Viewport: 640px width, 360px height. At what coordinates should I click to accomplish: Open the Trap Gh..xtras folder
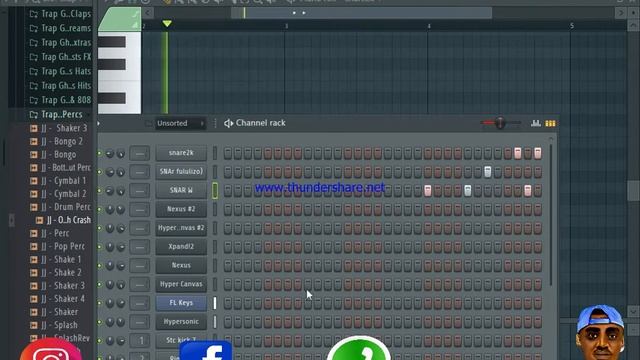coord(60,42)
